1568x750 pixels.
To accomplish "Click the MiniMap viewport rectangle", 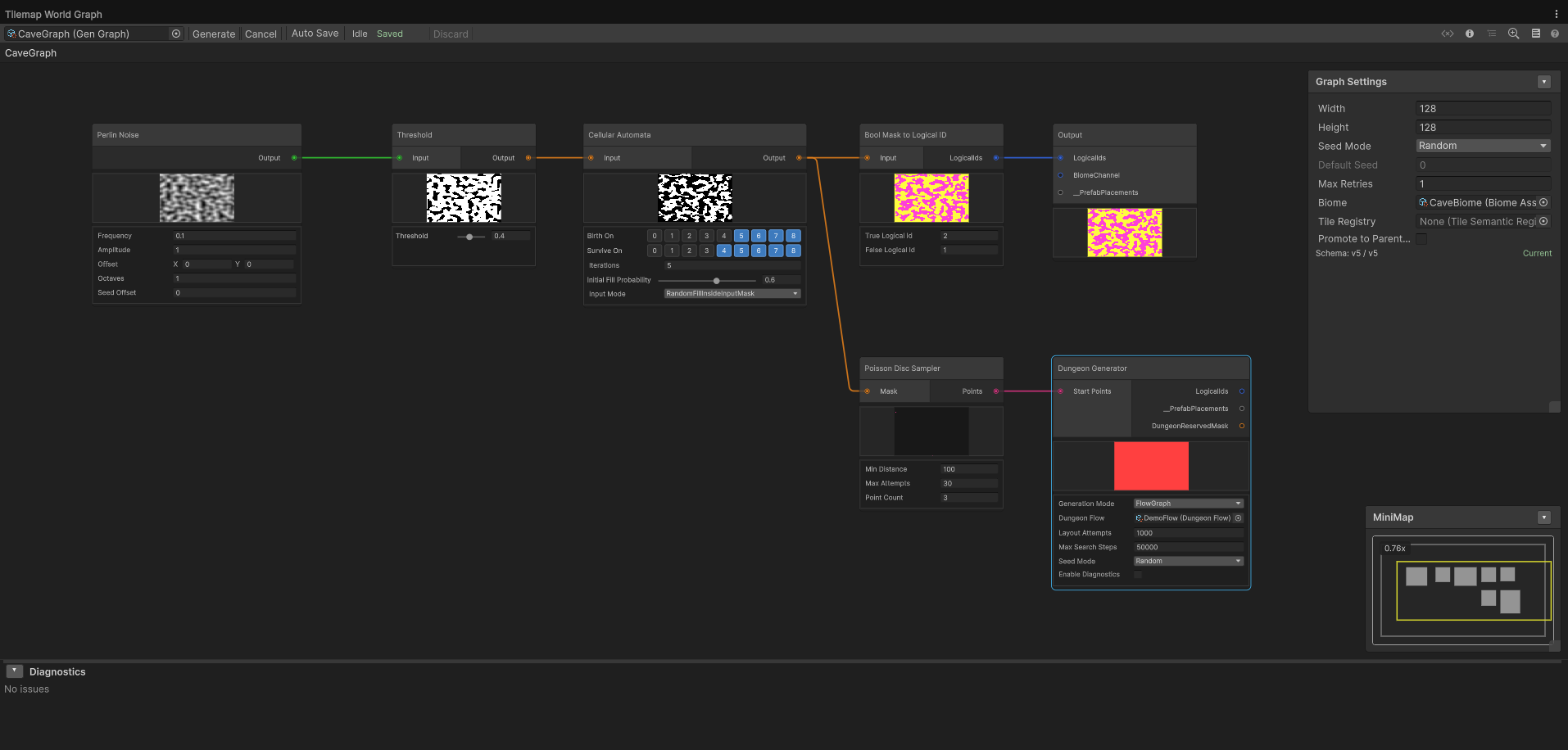I will coord(1474,590).
